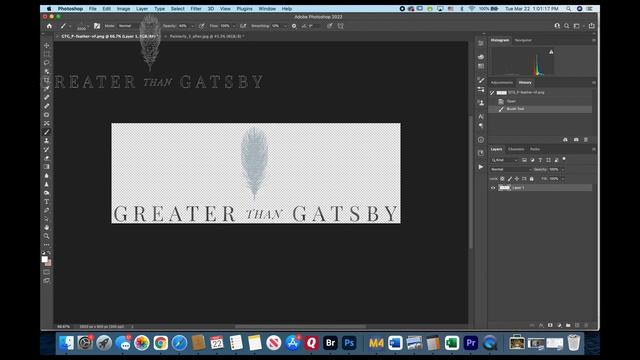Image resolution: width=640 pixels, height=360 pixels.
Task: Toggle Lock transparent pixels in Layers panel
Action: coord(502,179)
